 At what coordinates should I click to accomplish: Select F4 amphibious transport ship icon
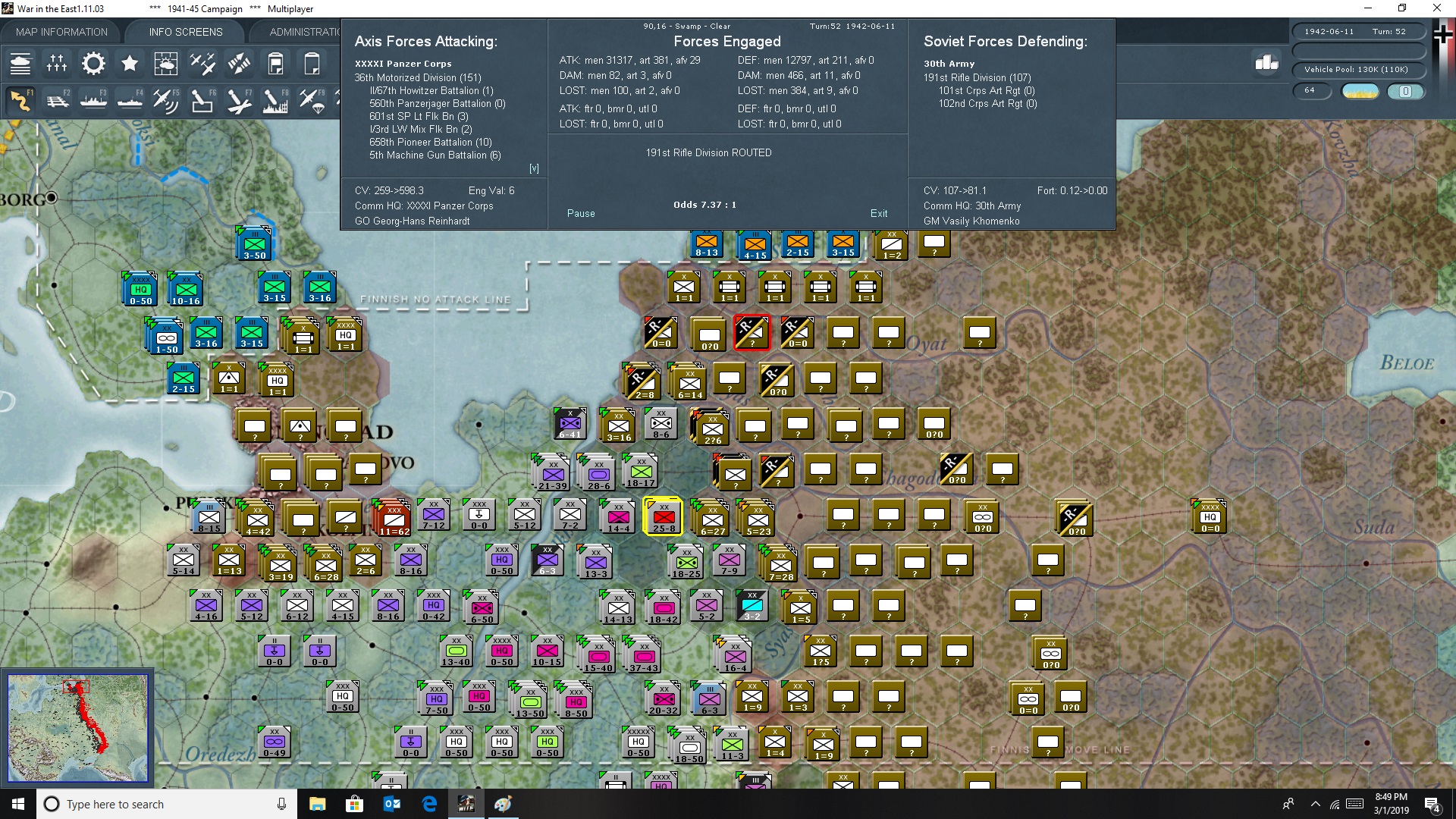click(x=130, y=101)
